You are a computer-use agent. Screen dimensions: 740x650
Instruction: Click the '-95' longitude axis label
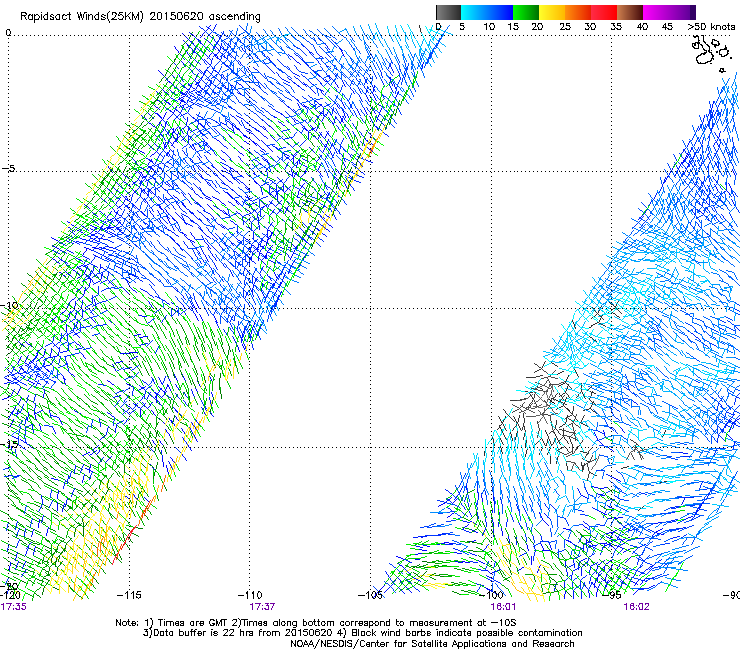[x=612, y=595]
